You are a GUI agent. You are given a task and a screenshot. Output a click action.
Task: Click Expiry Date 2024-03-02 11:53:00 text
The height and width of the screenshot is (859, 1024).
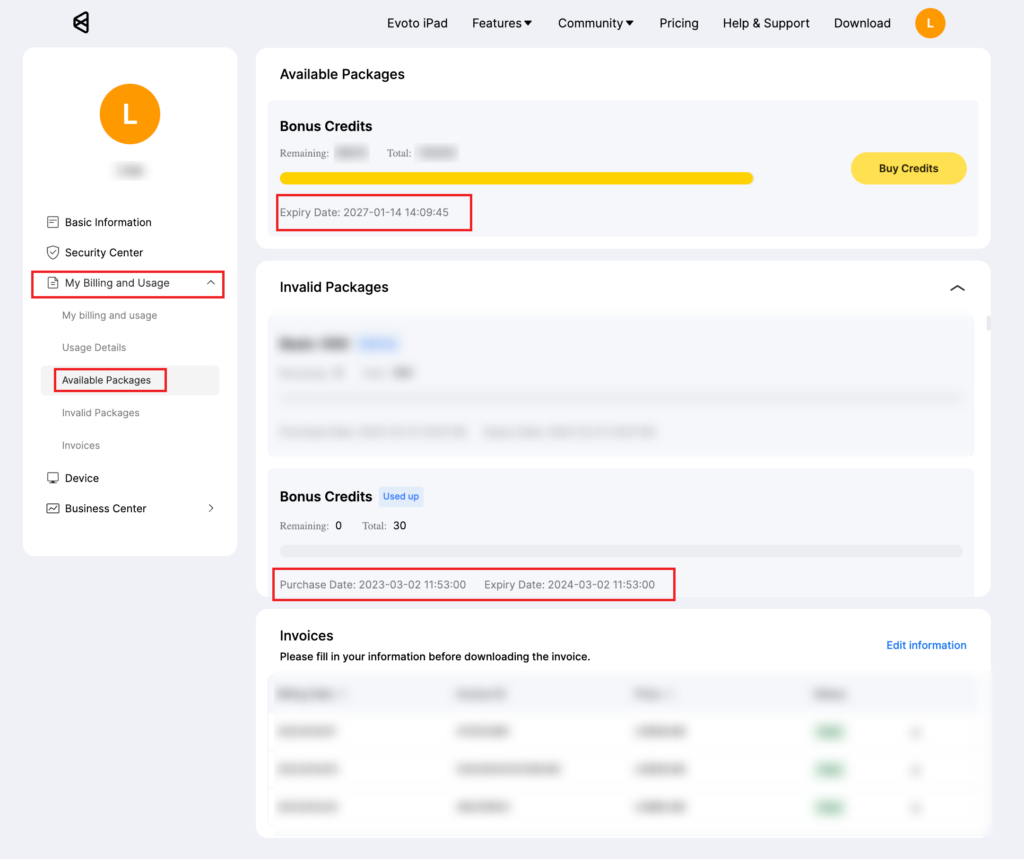[569, 585]
